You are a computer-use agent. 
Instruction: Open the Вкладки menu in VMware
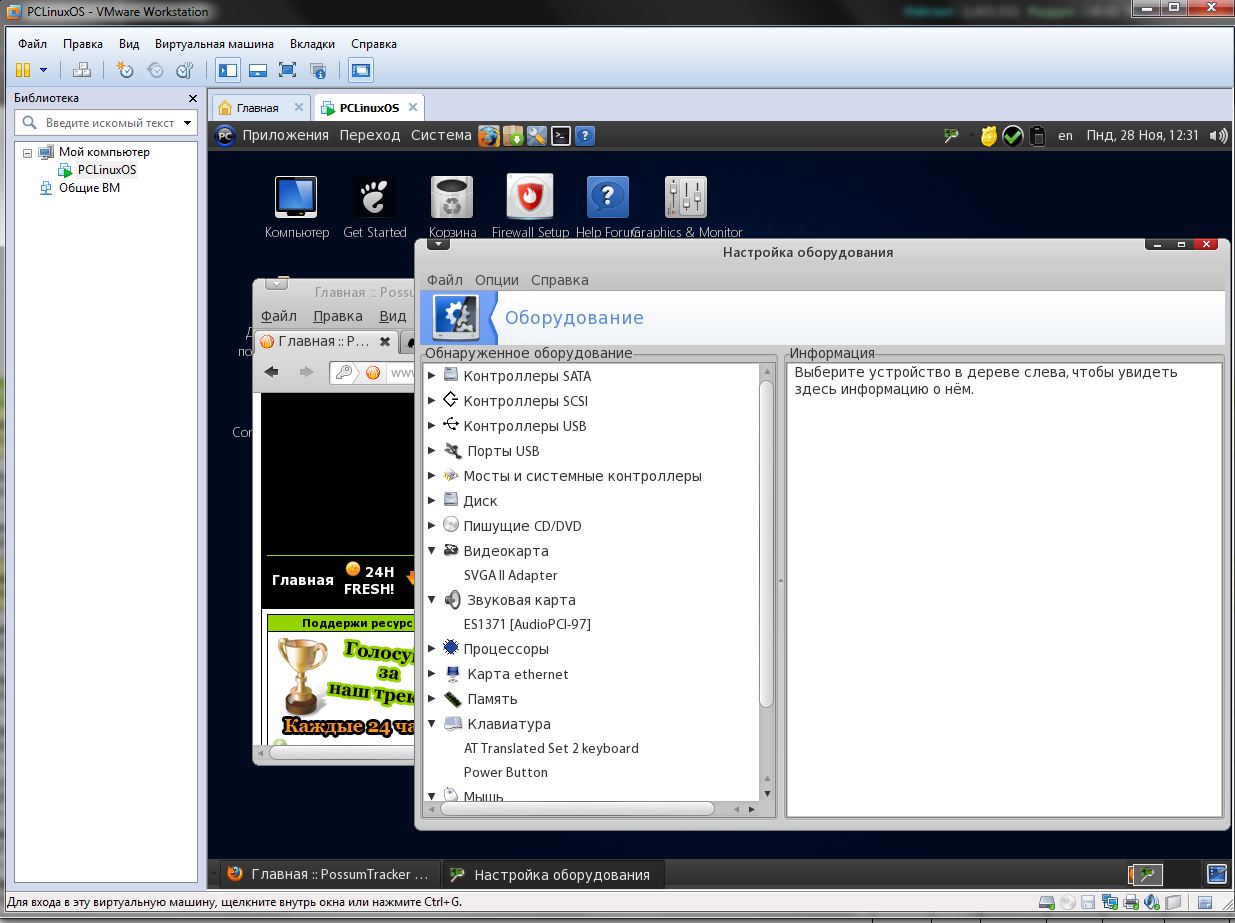tap(313, 44)
